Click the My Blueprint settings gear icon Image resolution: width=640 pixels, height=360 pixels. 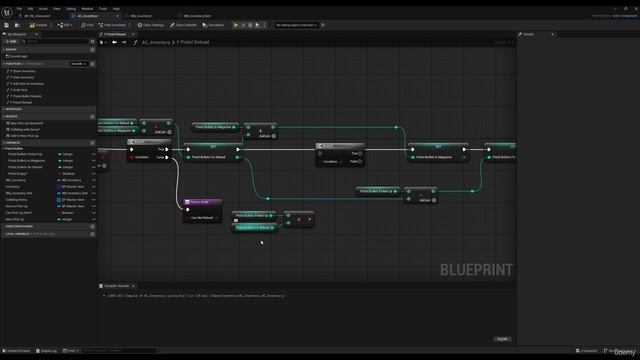[93, 42]
